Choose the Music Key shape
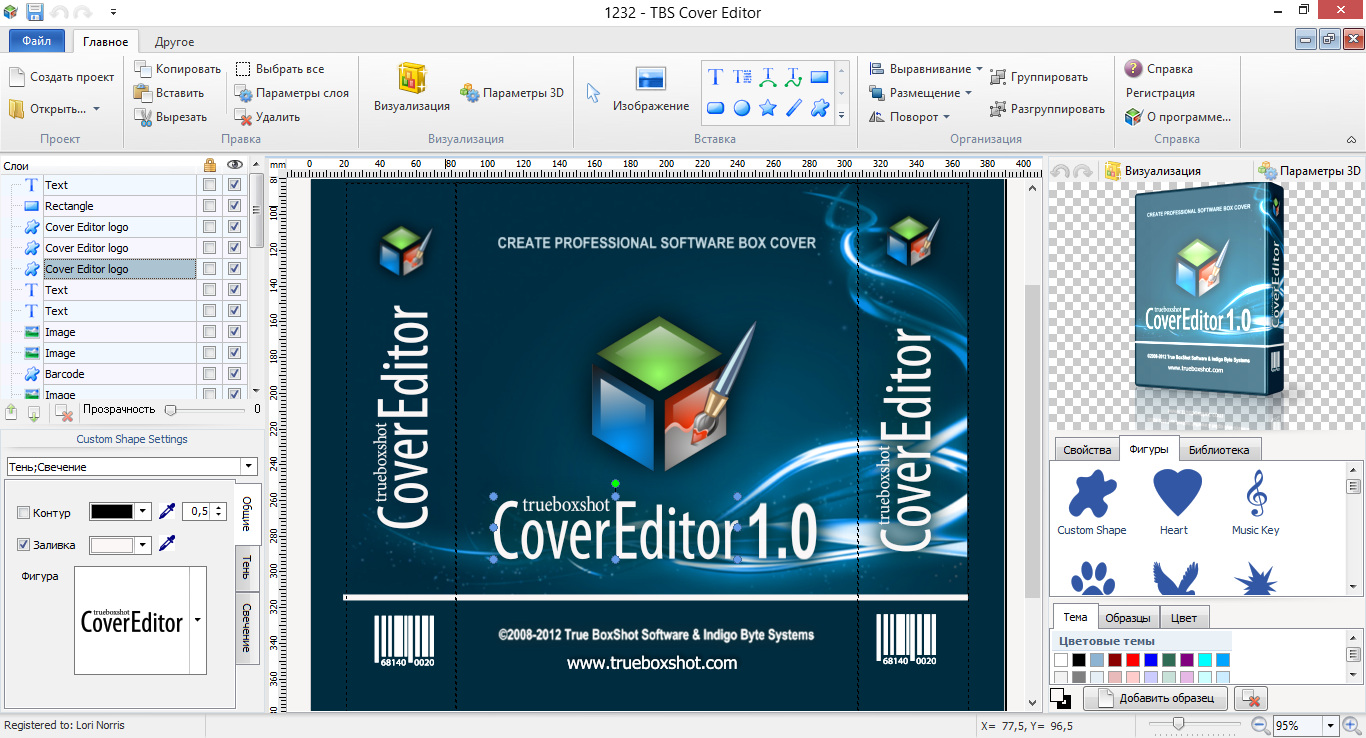The image size is (1366, 738). pos(1255,502)
